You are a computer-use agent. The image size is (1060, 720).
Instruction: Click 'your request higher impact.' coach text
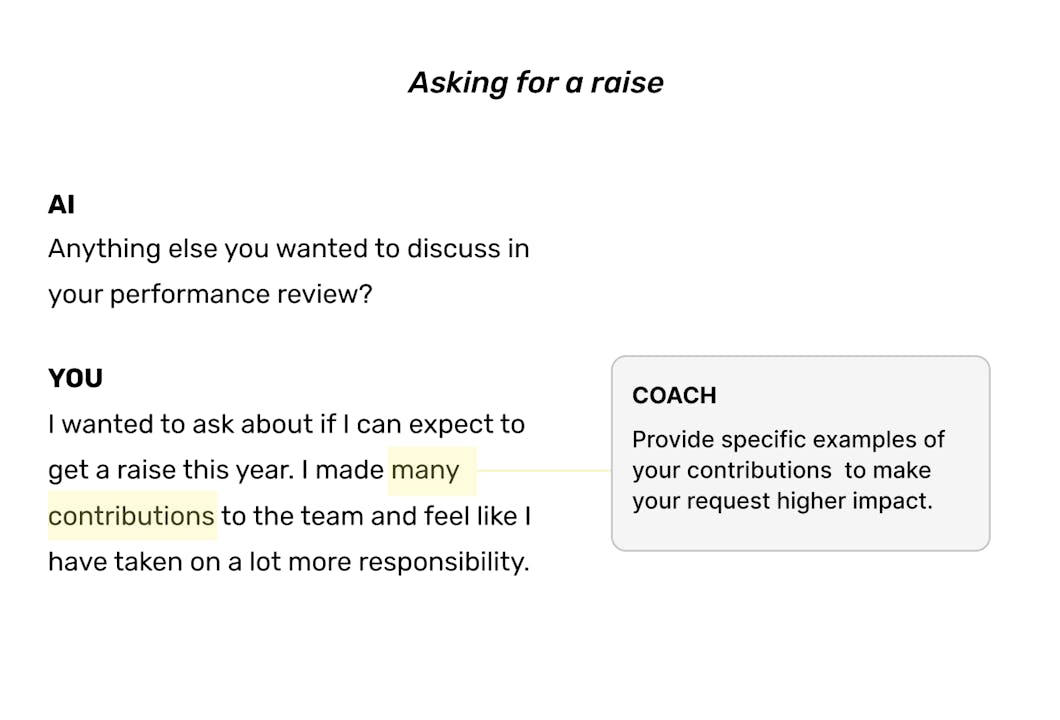pos(782,501)
